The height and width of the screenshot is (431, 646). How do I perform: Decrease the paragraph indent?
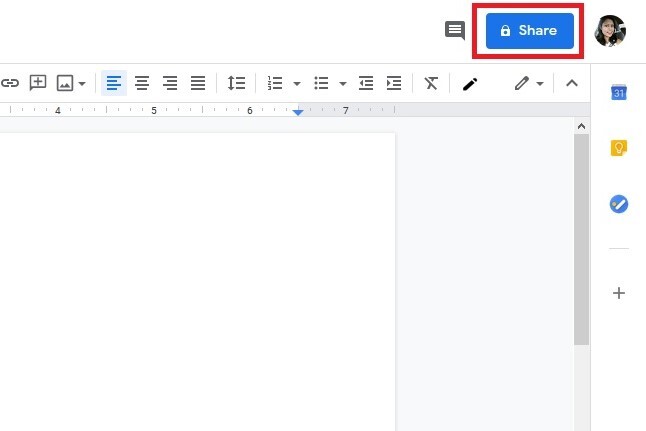[x=366, y=83]
